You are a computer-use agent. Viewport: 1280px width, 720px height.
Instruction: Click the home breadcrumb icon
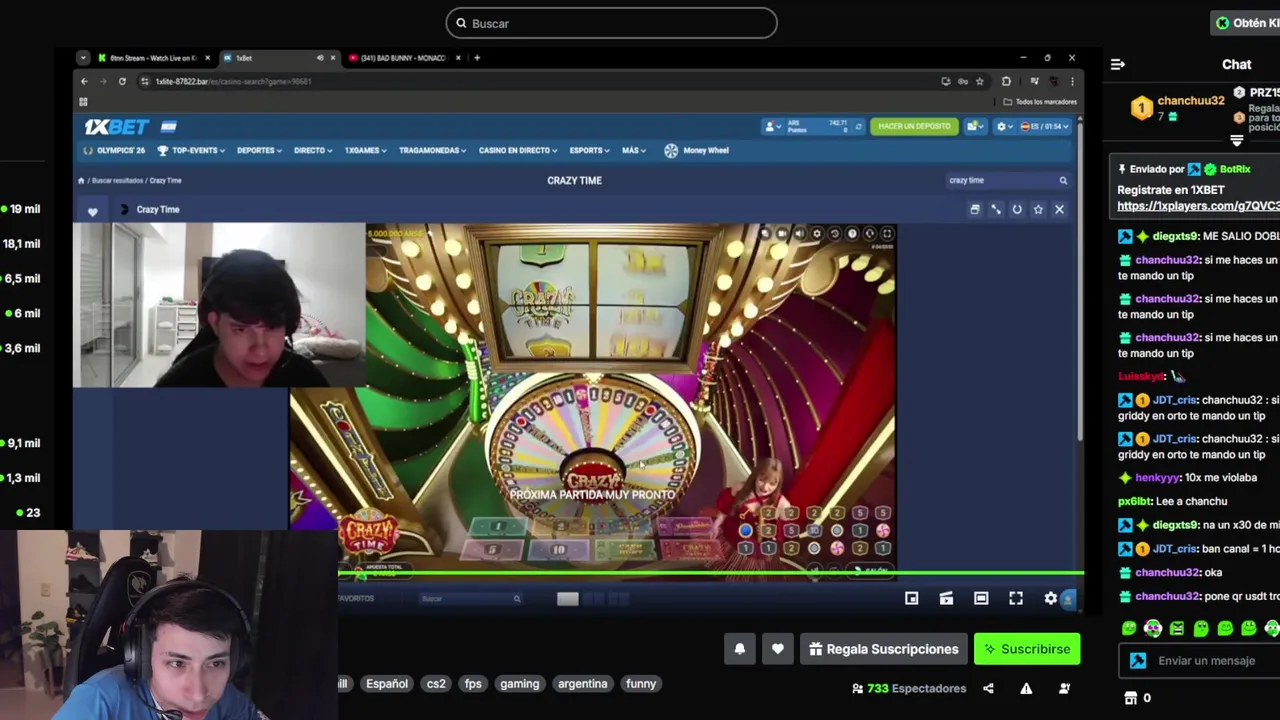[x=81, y=181]
